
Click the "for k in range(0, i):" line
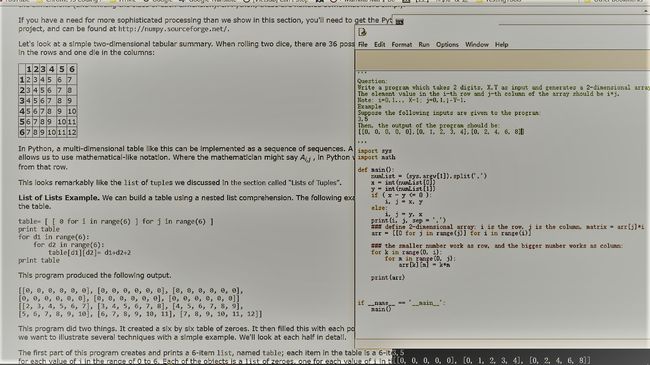point(407,252)
